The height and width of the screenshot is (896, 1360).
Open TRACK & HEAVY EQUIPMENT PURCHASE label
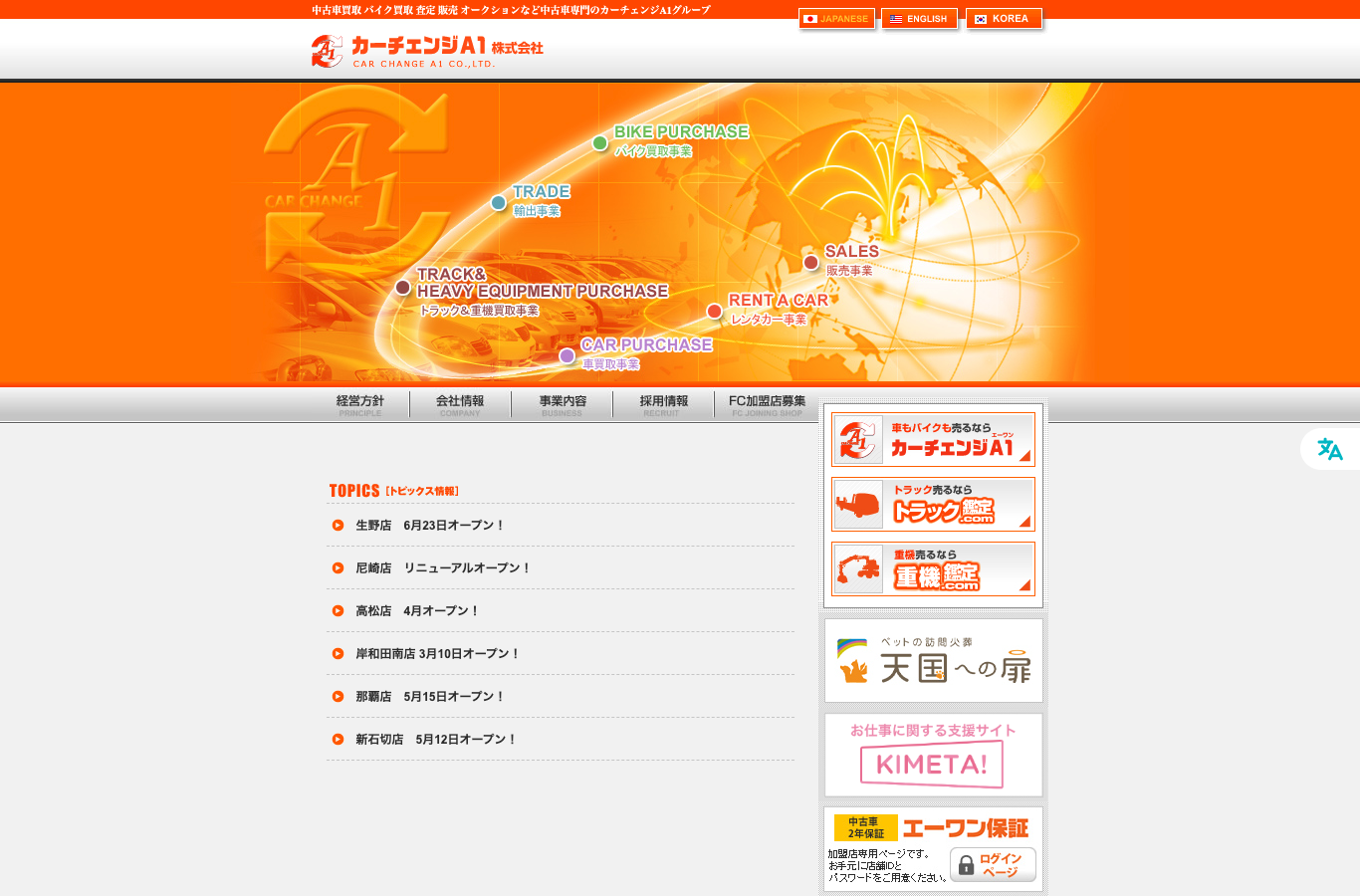click(x=542, y=292)
